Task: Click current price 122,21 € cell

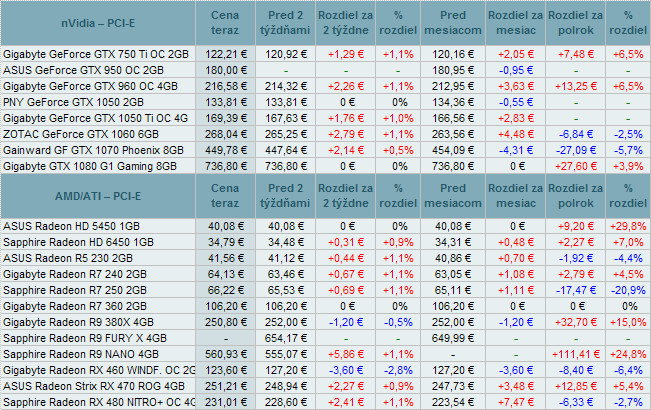Action: coord(225,54)
